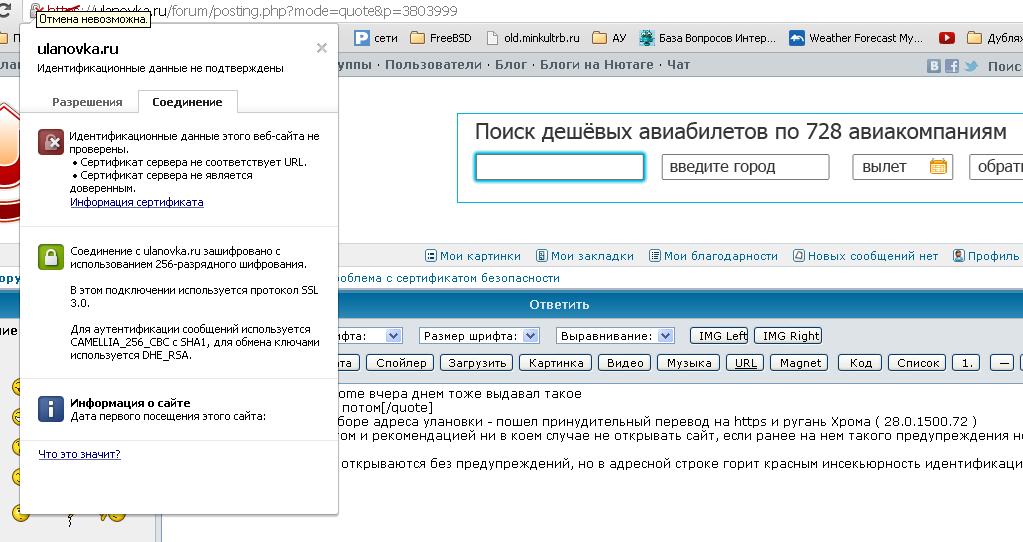Click the empty flight search input field
This screenshot has height=542, width=1023.
pos(559,167)
